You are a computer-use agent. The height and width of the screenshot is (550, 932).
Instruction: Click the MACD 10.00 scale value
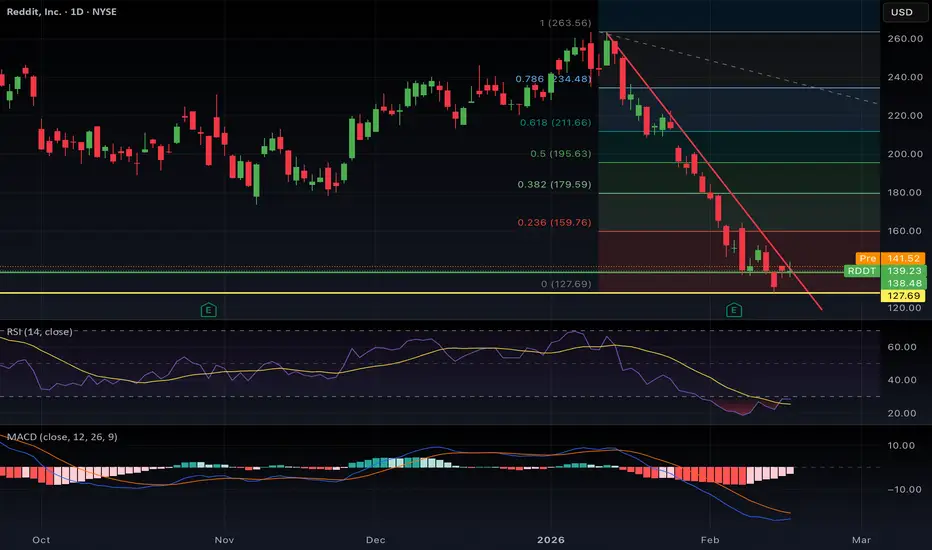902,445
